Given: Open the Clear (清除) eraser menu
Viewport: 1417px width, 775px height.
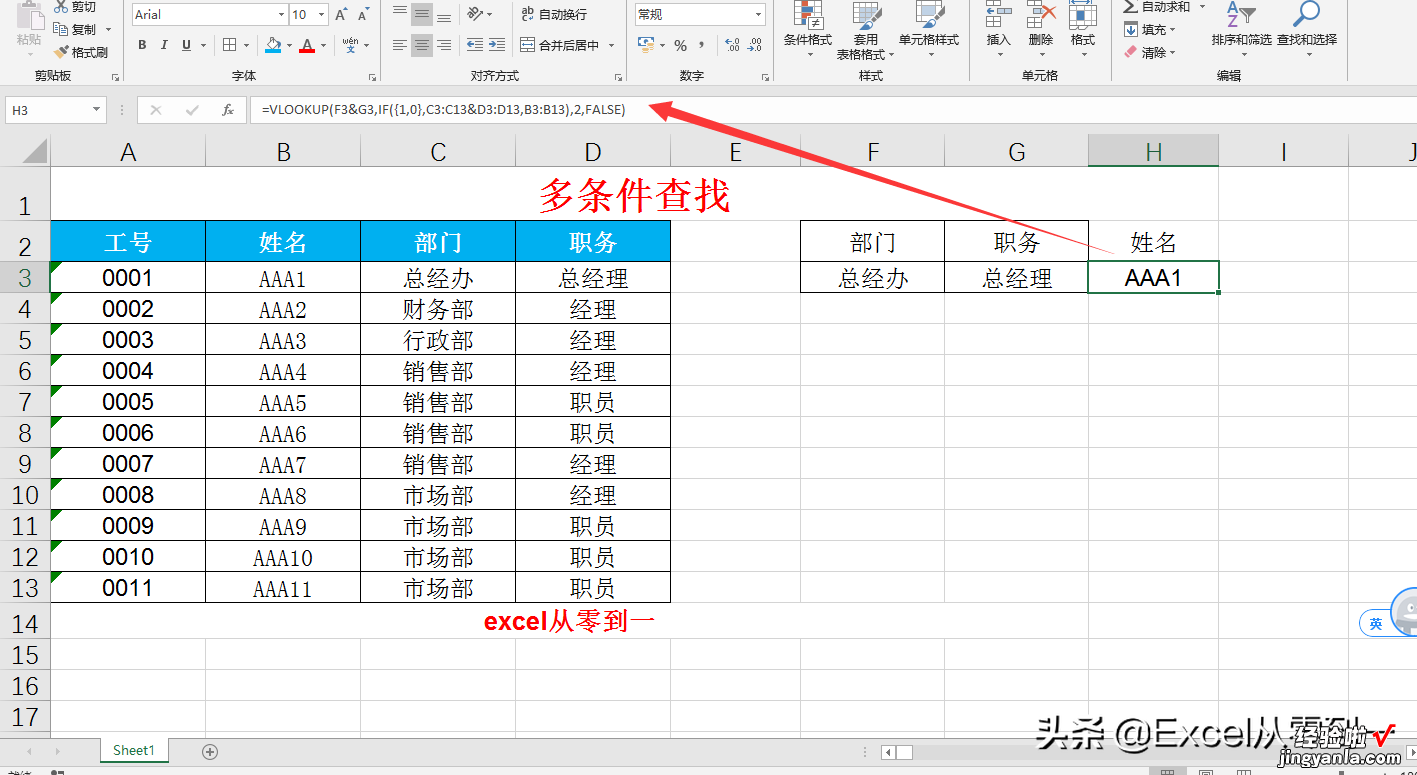Looking at the screenshot, I should [x=1151, y=52].
